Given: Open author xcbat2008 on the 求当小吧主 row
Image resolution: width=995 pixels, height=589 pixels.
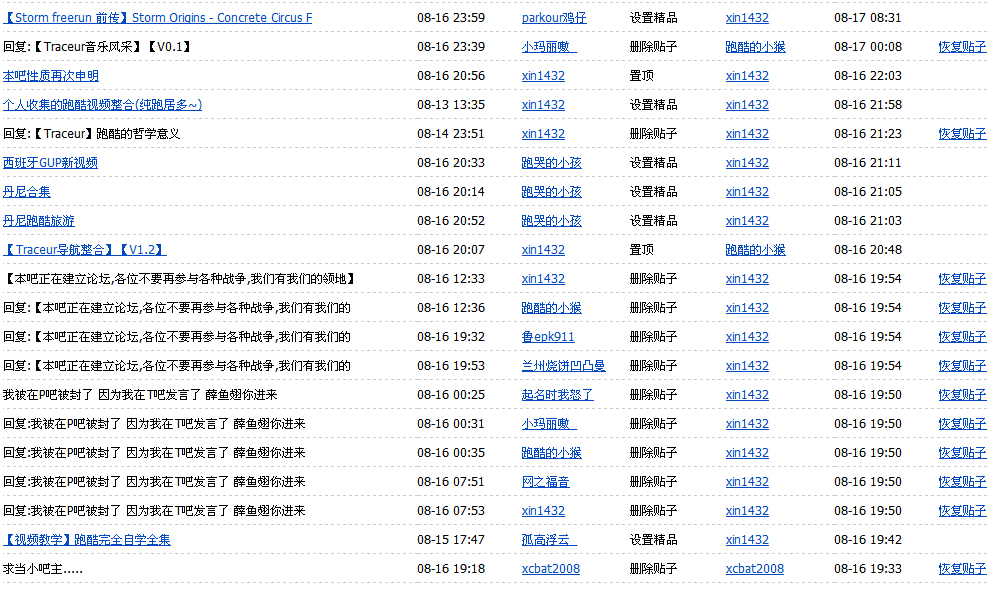Looking at the screenshot, I should tap(551, 569).
